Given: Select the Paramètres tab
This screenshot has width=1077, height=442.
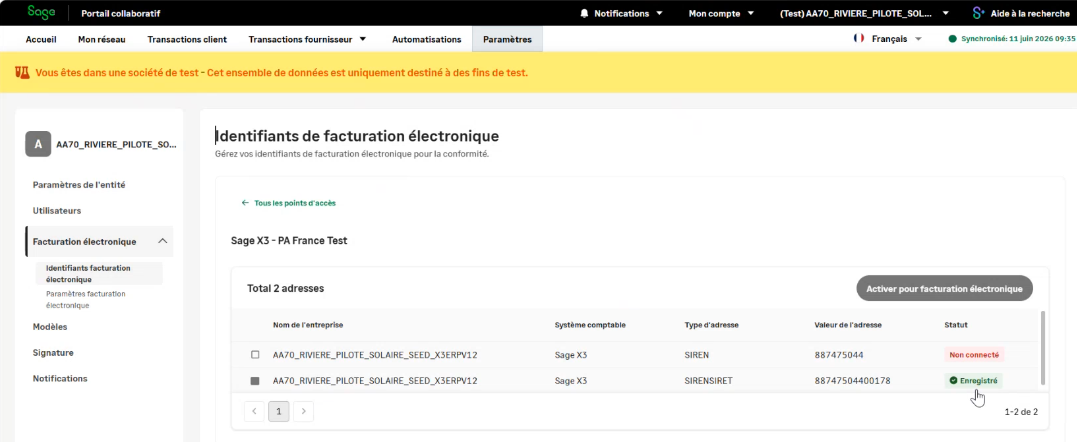Looking at the screenshot, I should pos(508,39).
